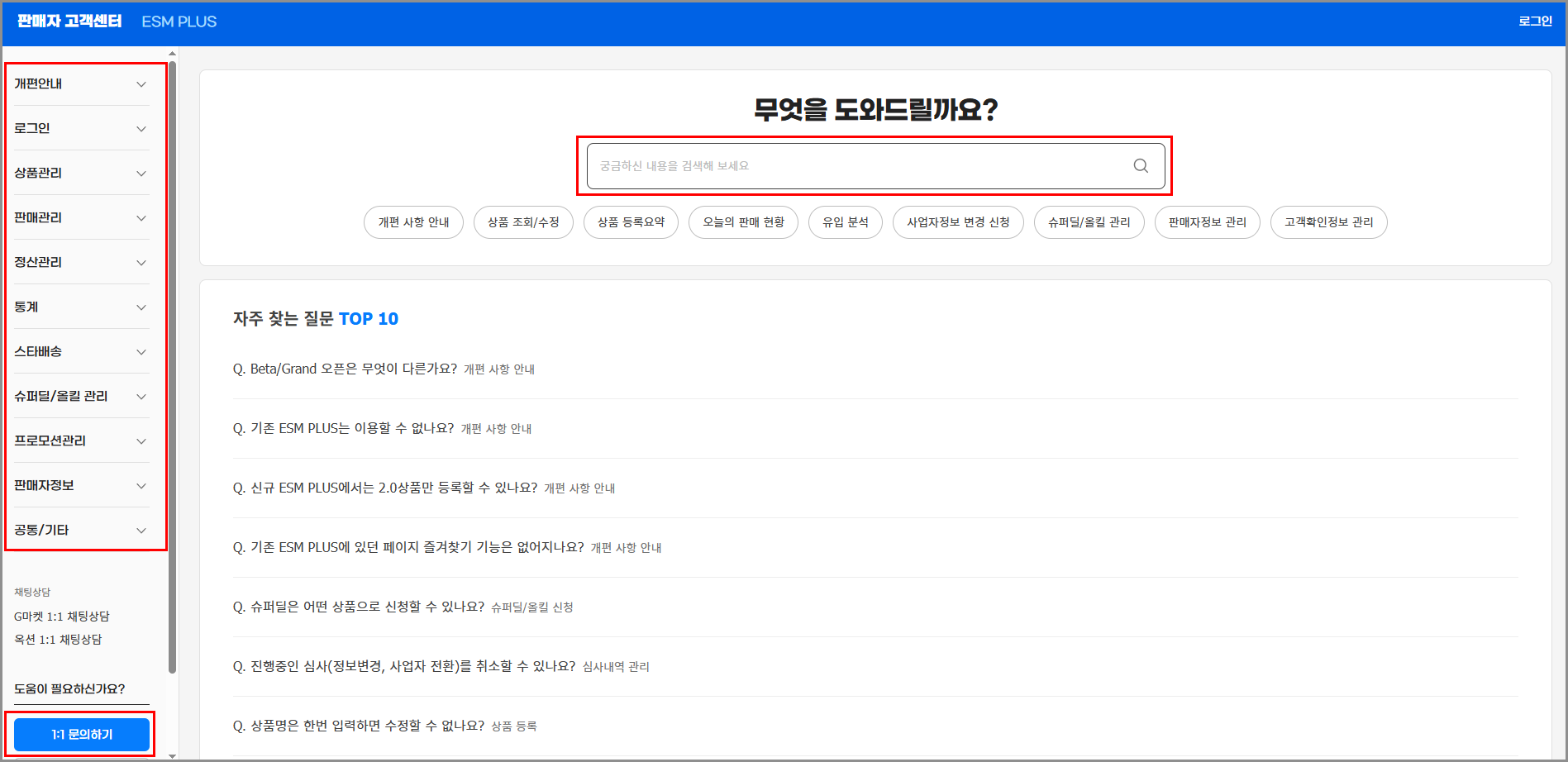Open the 통계 sidebar menu

(81, 307)
